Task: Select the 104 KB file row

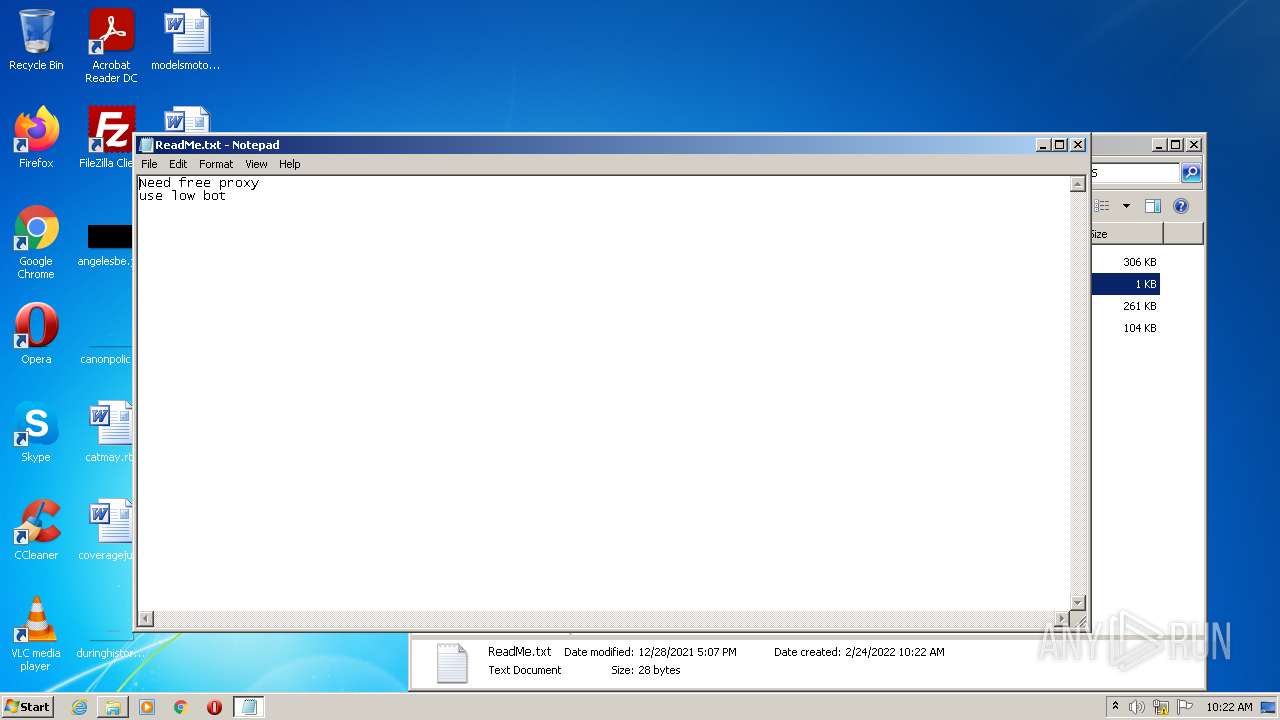Action: click(1125, 328)
